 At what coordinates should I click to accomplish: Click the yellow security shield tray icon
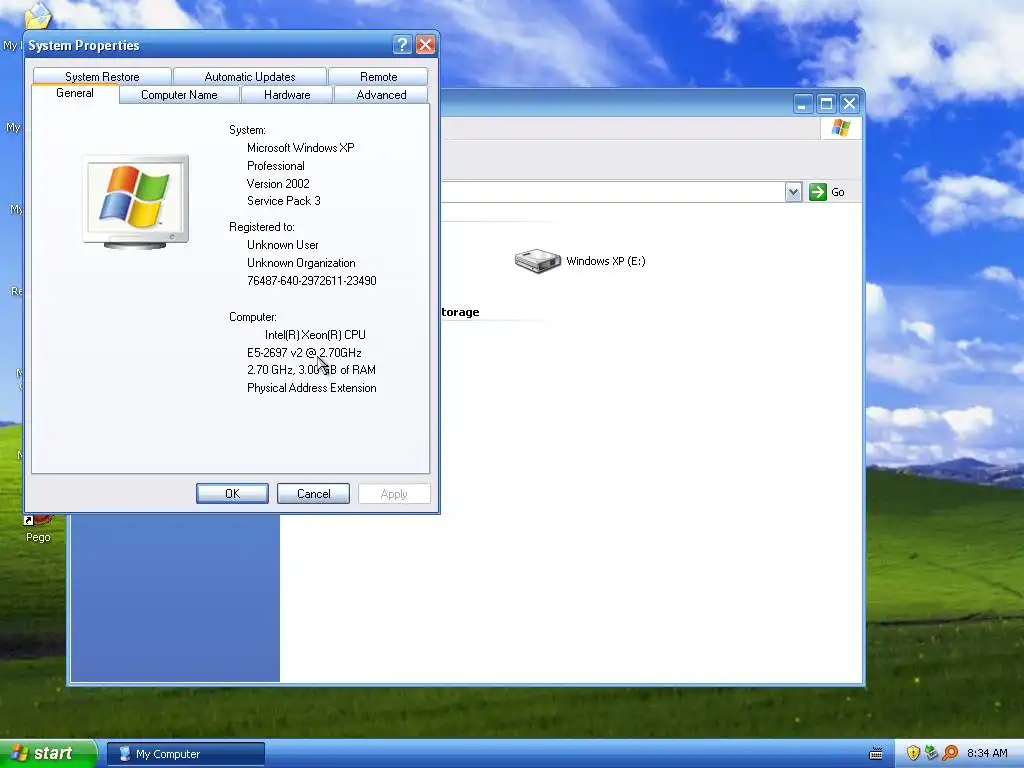tap(913, 753)
